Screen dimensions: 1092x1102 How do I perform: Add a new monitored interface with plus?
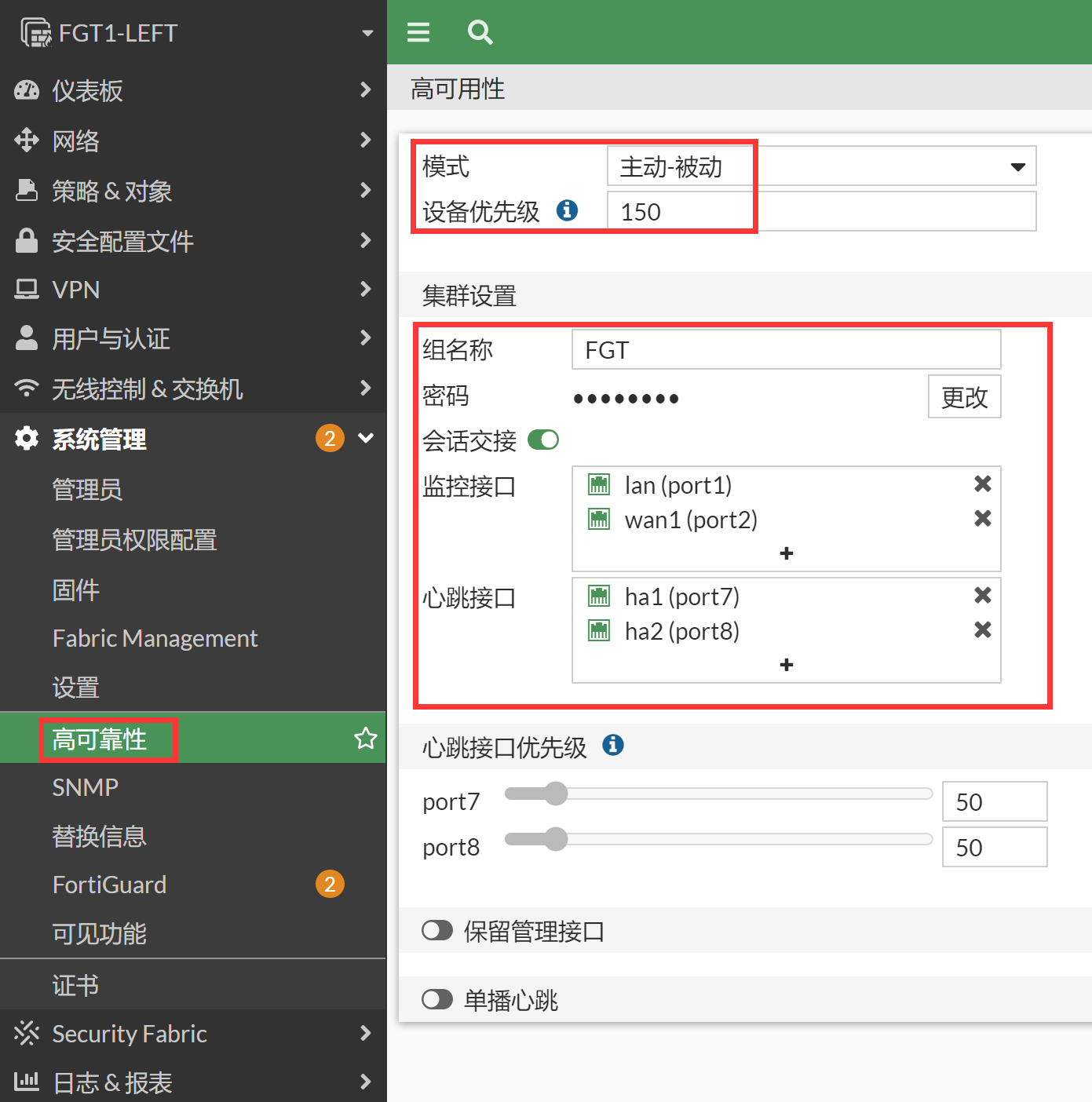click(x=787, y=553)
